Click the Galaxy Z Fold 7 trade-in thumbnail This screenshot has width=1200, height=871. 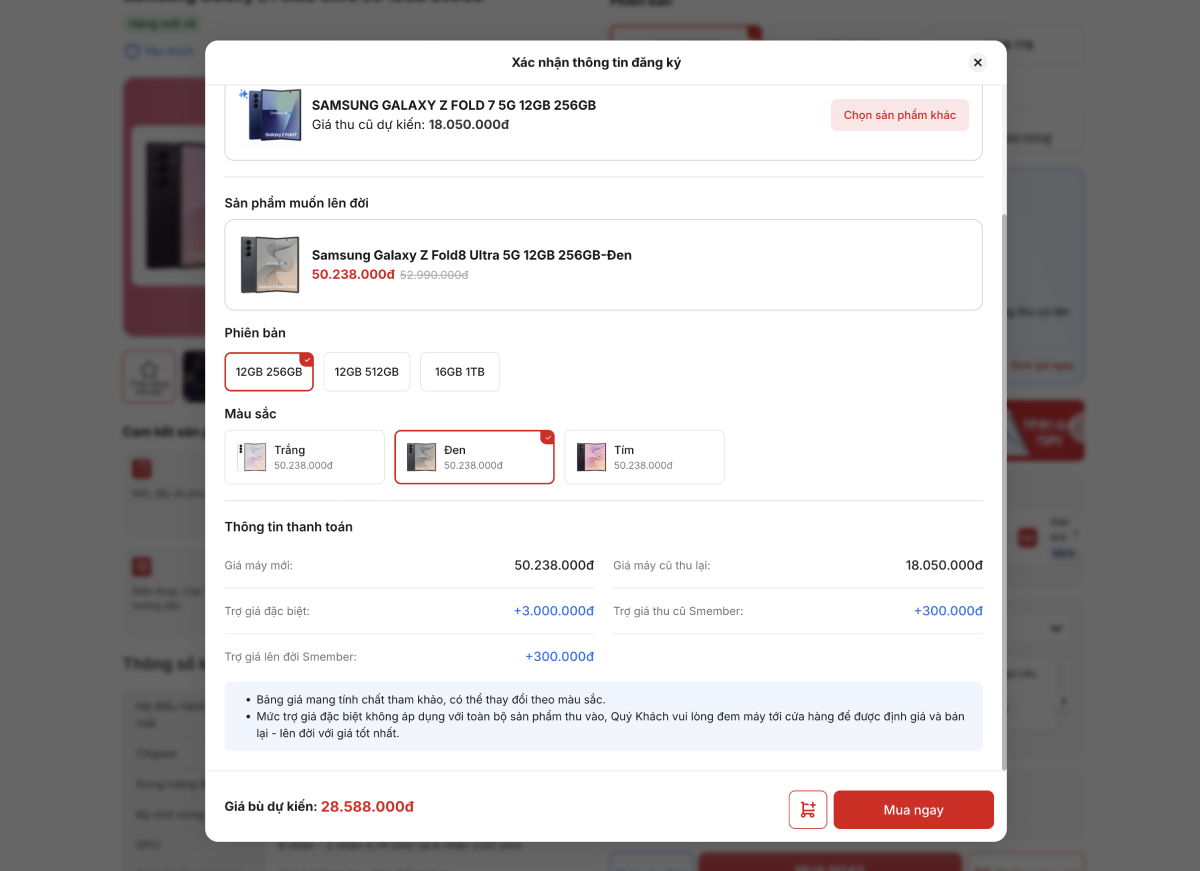point(272,114)
